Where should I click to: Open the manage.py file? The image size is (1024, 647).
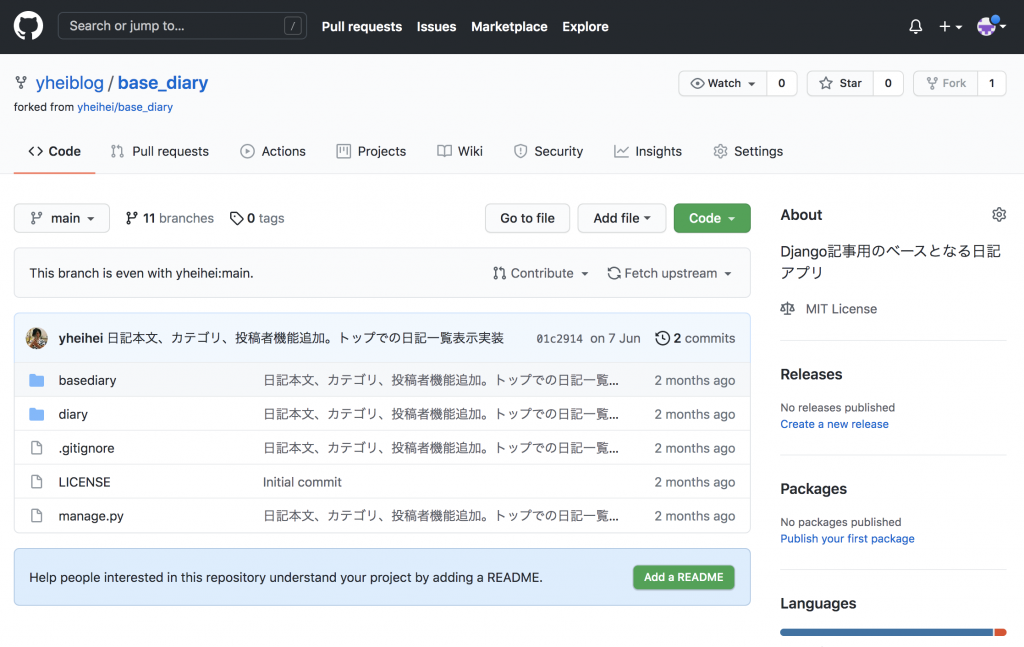(91, 516)
